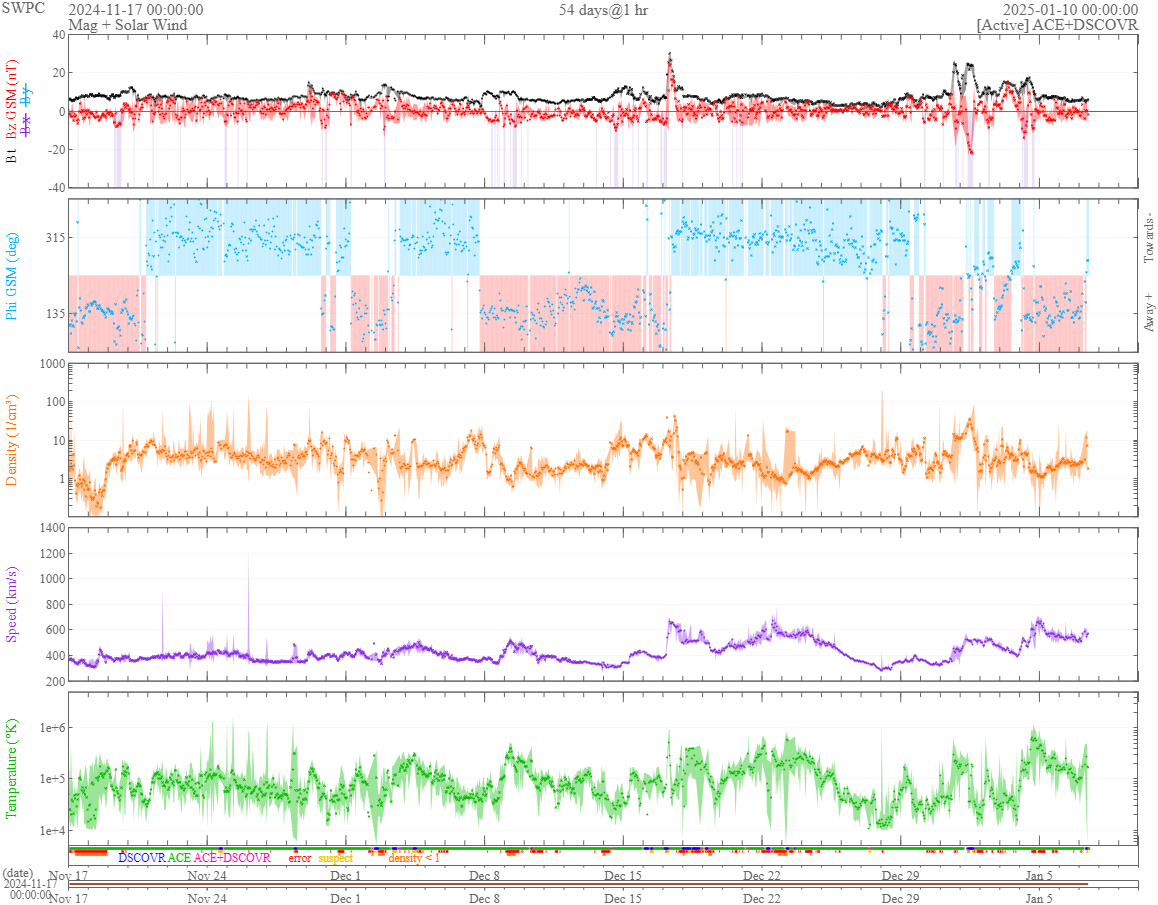Click the lowest red Bz dip near Jan 1
1158x905 pixels.
pyautogui.click(x=970, y=152)
